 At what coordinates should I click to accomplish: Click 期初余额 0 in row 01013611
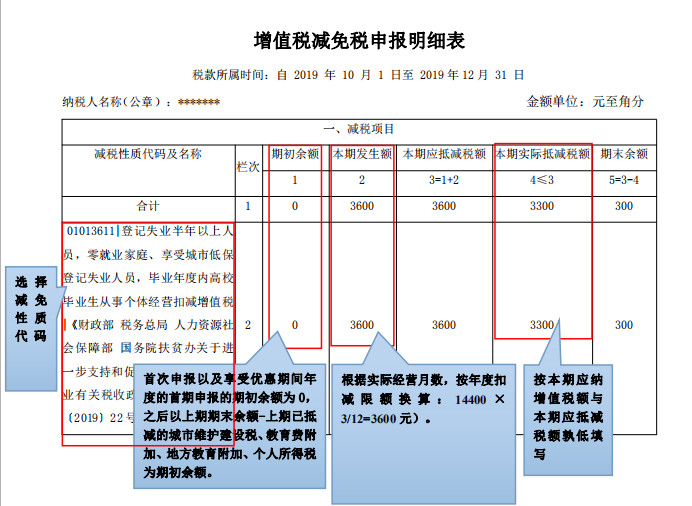[295, 325]
